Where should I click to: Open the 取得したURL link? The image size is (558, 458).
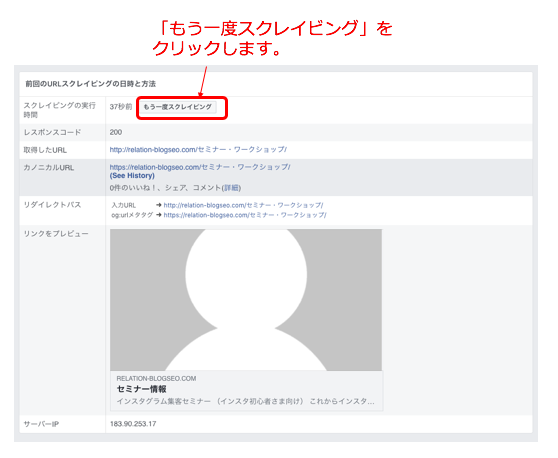pyautogui.click(x=198, y=149)
